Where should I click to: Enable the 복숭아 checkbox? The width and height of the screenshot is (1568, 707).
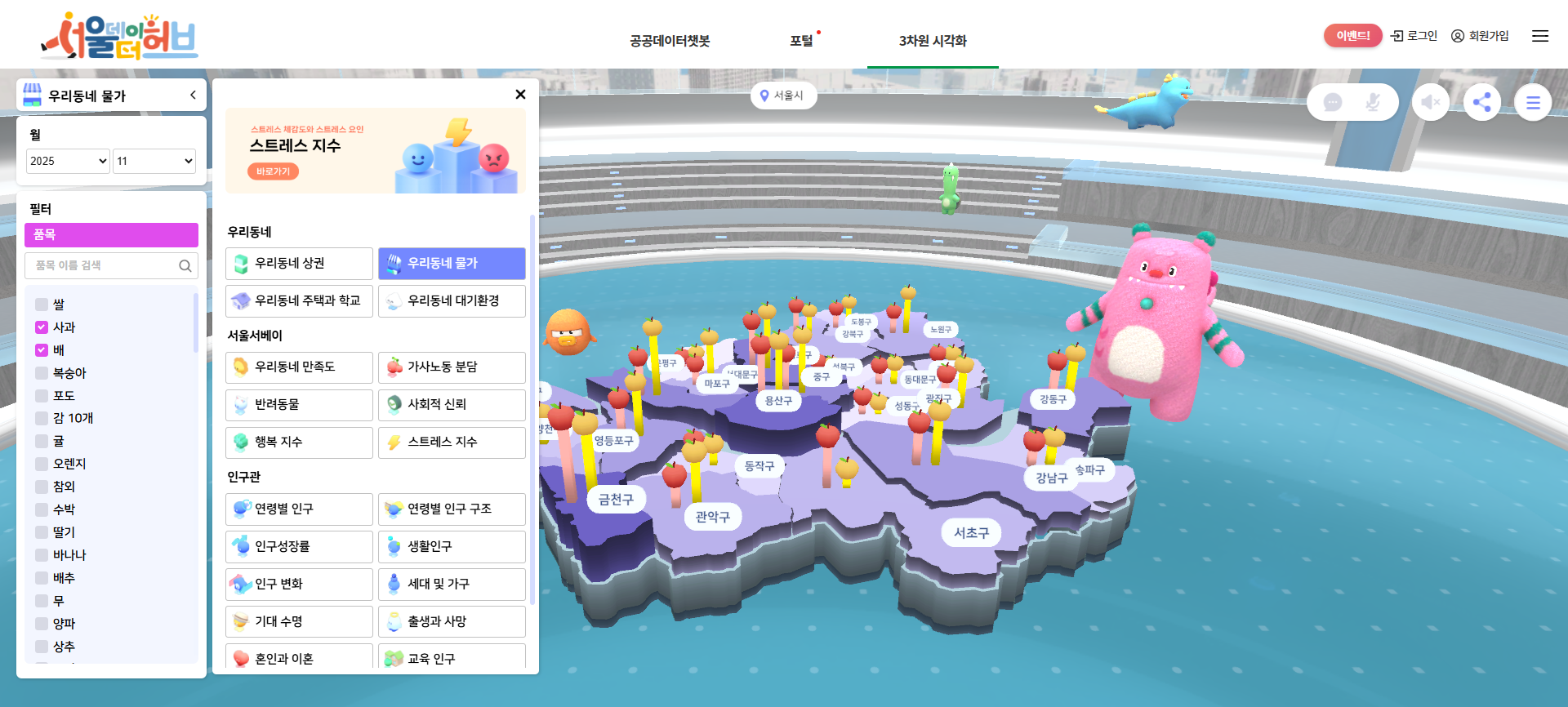42,373
